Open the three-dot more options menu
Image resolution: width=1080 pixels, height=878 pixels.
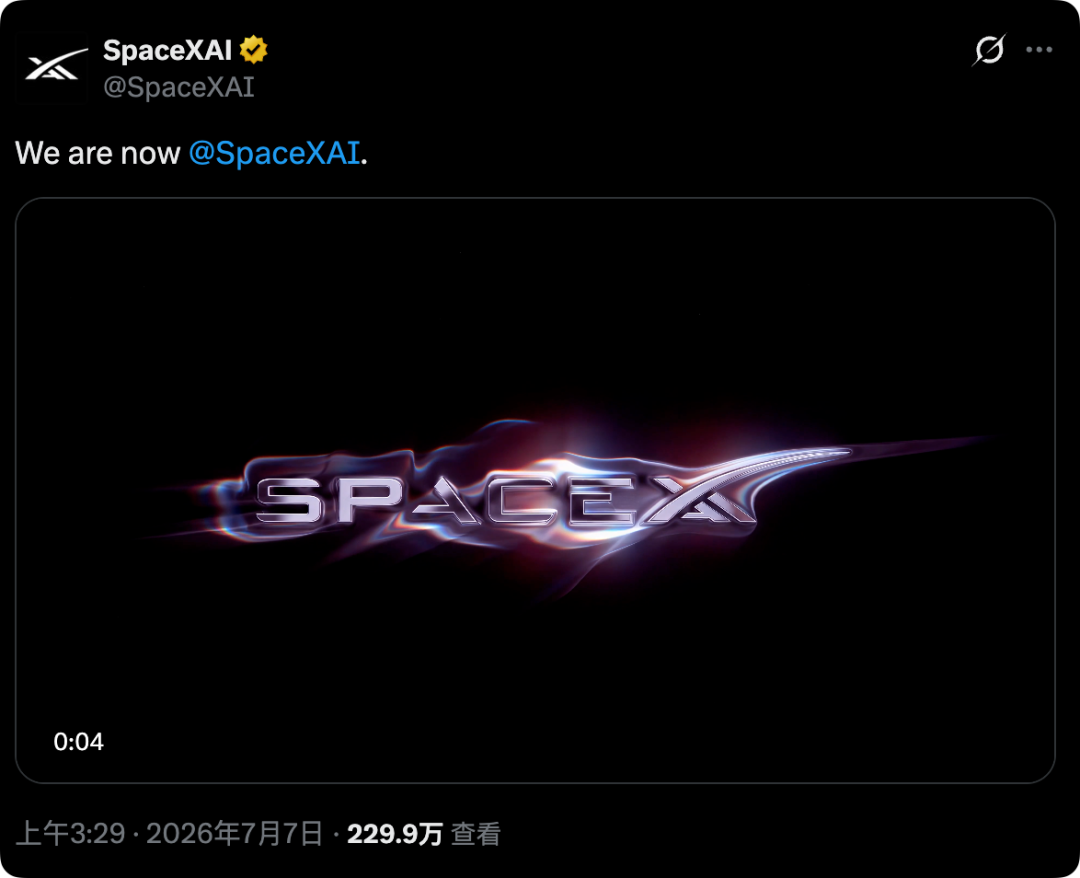(x=1039, y=50)
